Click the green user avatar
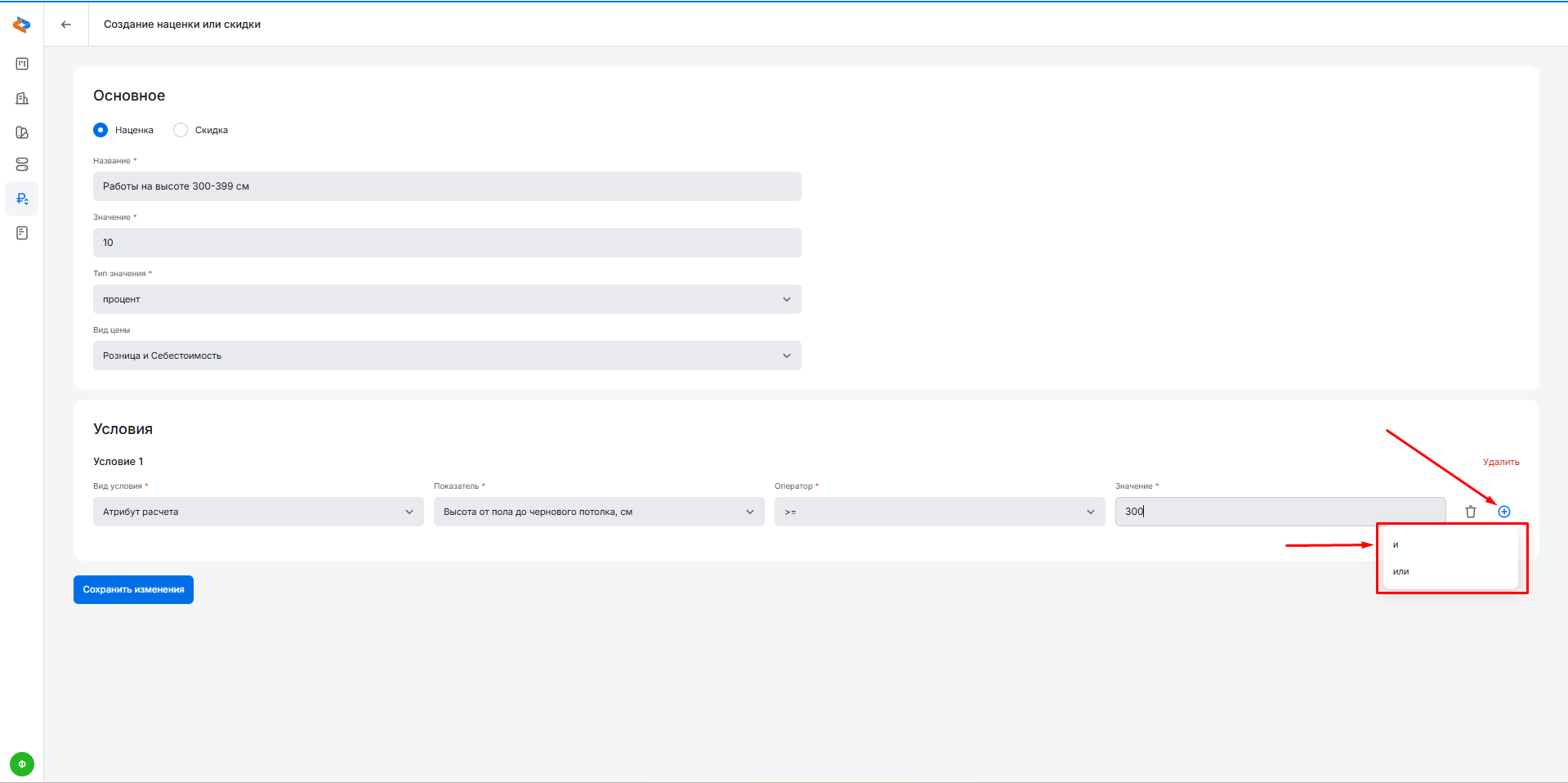This screenshot has width=1568, height=783. tap(22, 764)
